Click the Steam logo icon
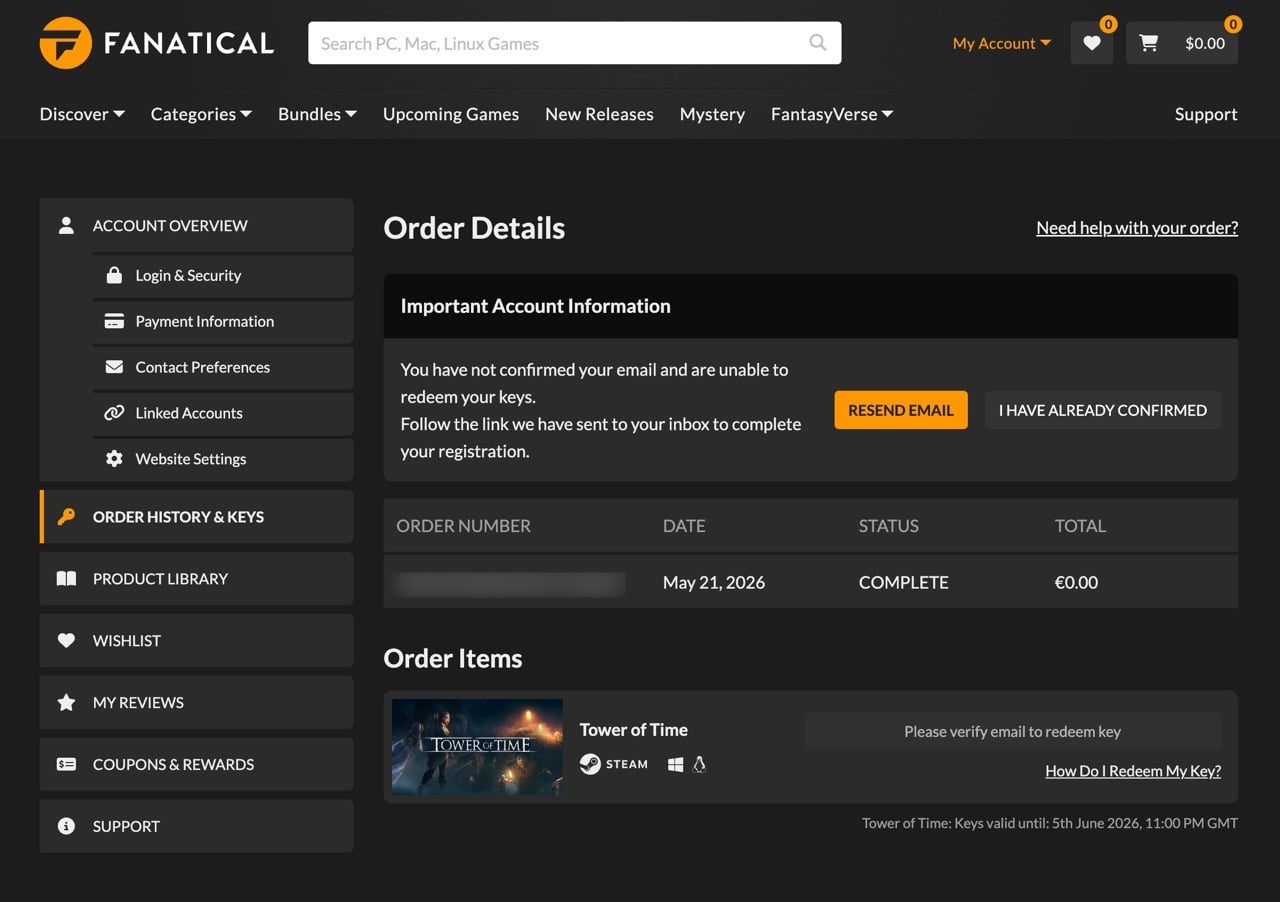The height and width of the screenshot is (902, 1280). click(x=590, y=764)
